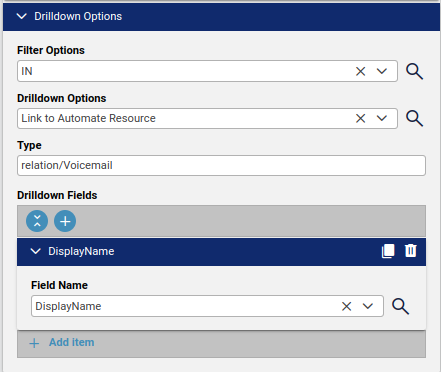Image resolution: width=441 pixels, height=372 pixels.
Task: Open the Drilldown Options dropdown arrow
Action: click(x=382, y=118)
